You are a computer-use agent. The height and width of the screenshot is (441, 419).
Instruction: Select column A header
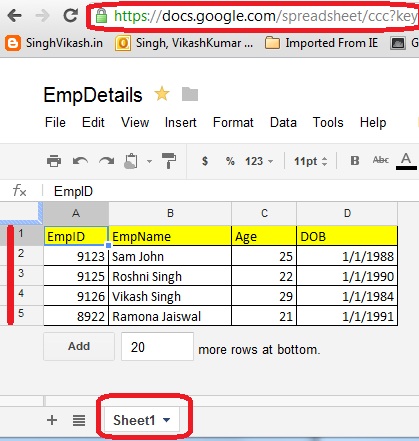[76, 213]
